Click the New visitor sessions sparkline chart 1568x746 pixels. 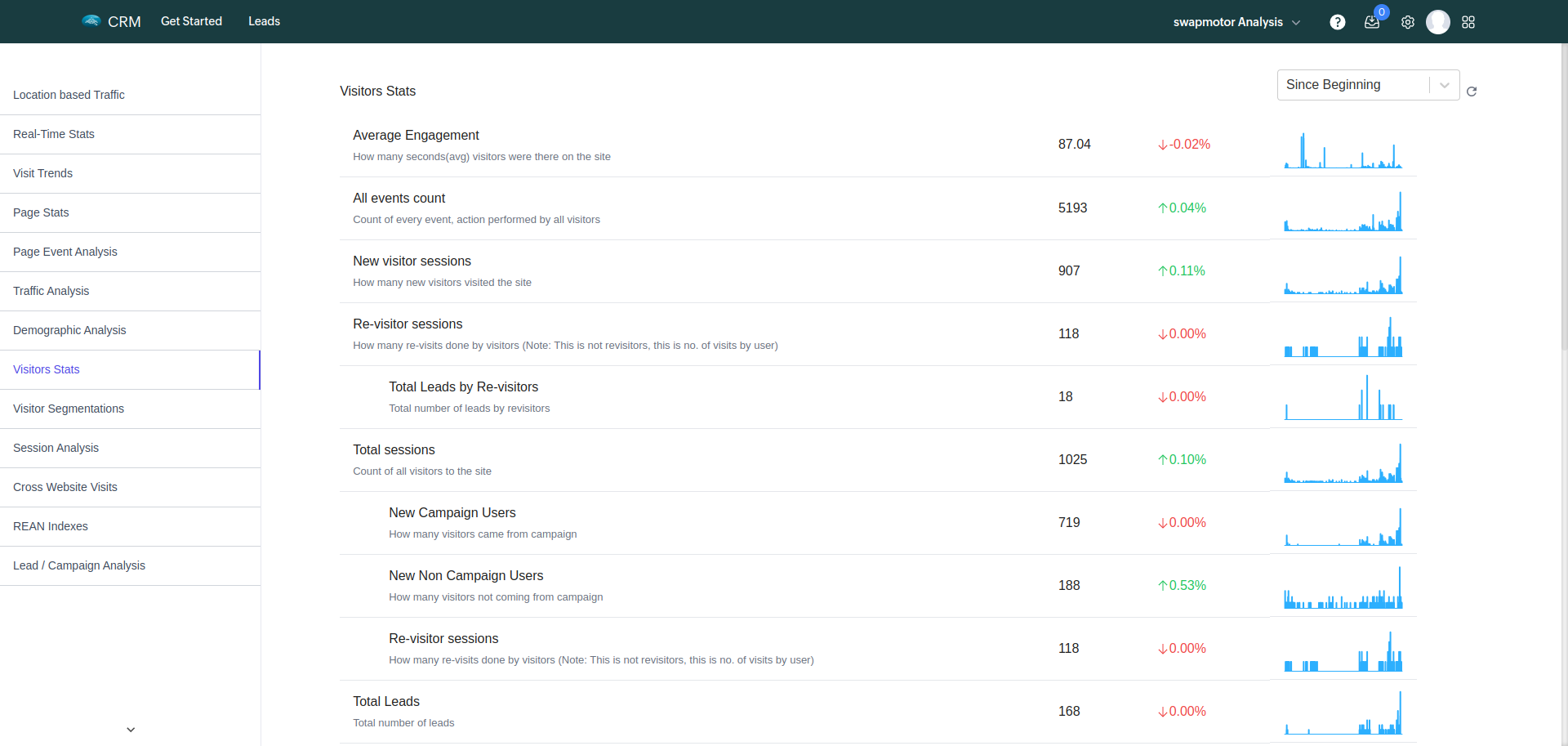coord(1343,275)
